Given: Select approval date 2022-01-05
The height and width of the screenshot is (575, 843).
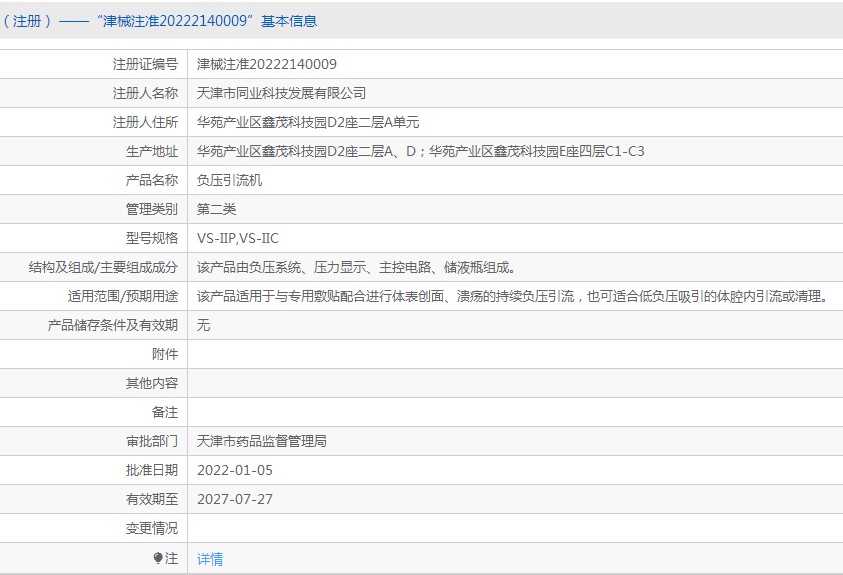Looking at the screenshot, I should tap(235, 471).
